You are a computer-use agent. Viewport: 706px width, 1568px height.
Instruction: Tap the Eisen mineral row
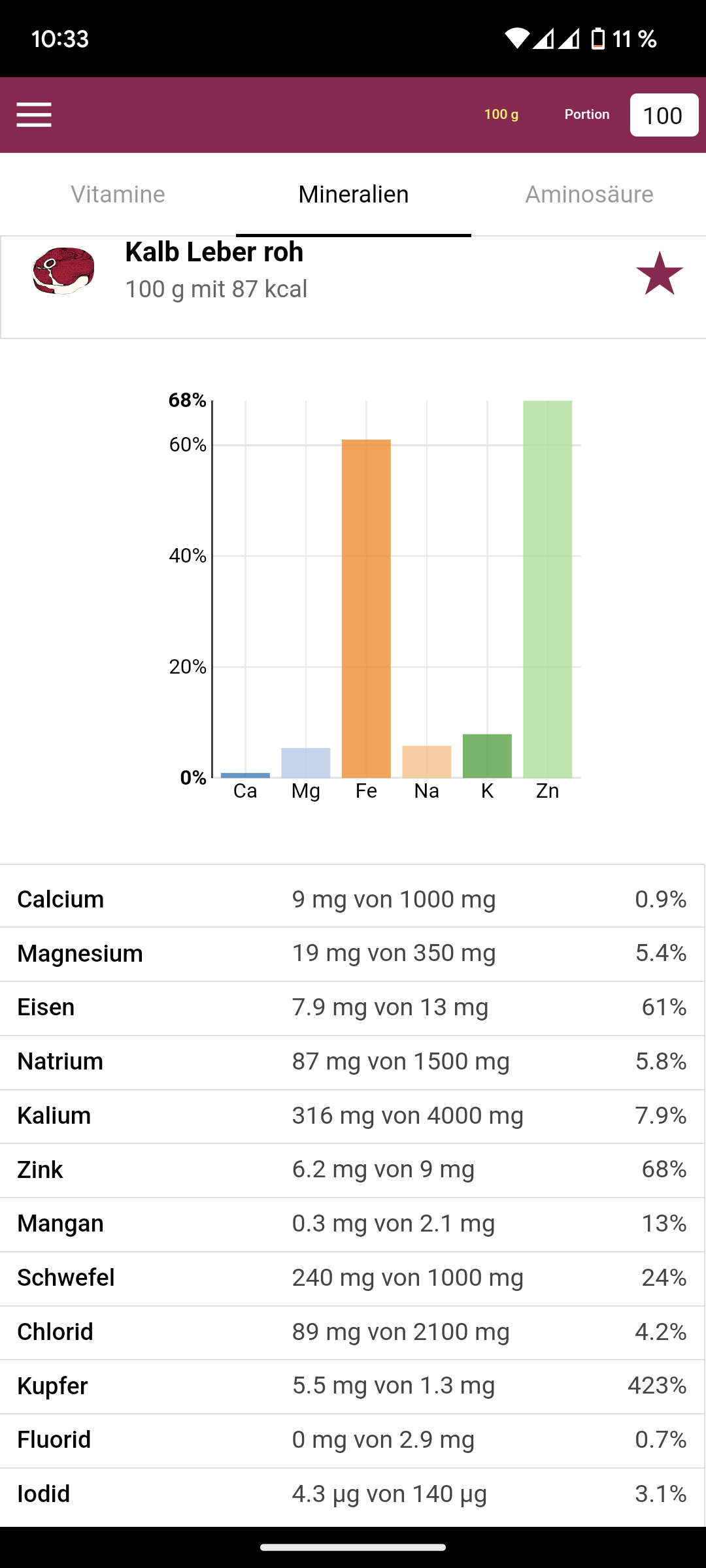click(352, 1007)
